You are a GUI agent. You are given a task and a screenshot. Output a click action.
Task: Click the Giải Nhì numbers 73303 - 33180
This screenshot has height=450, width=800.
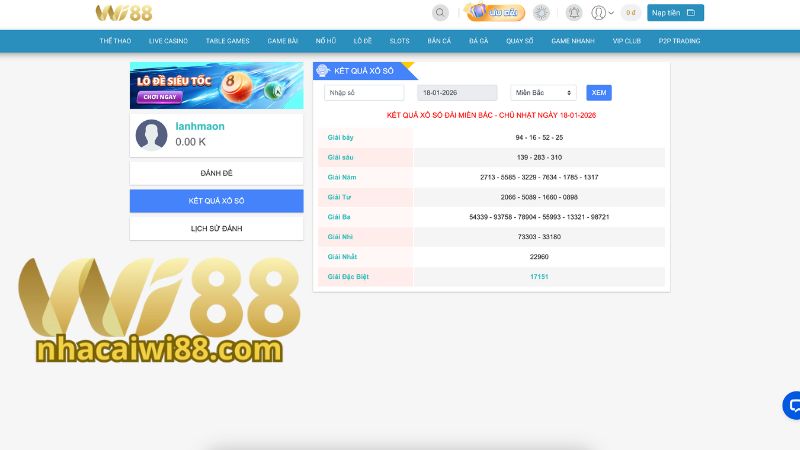[539, 237]
